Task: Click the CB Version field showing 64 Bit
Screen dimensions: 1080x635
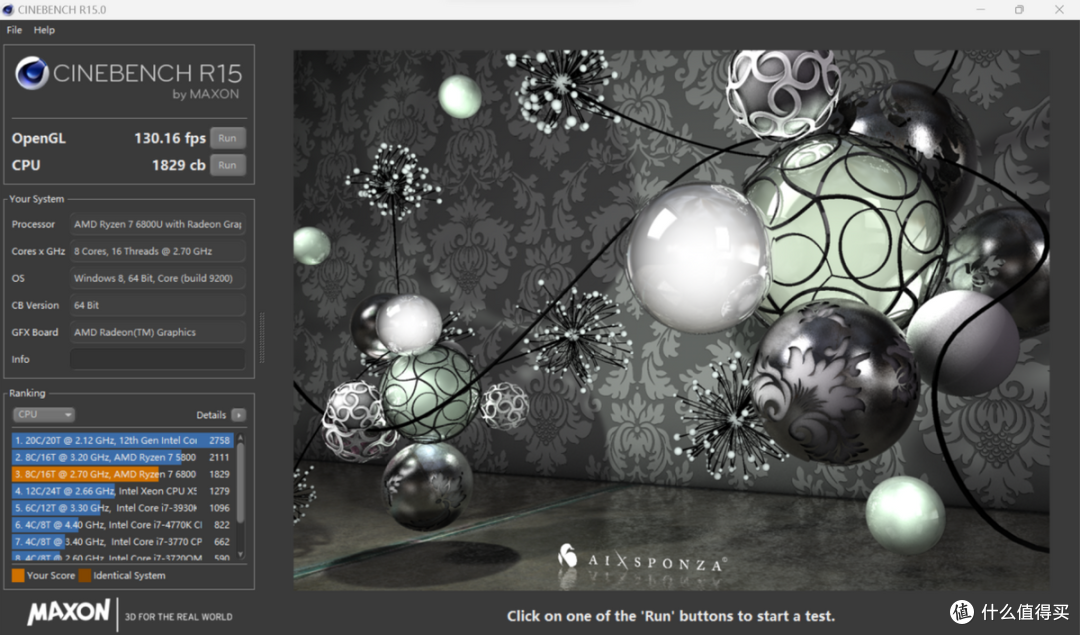Action: (x=158, y=305)
